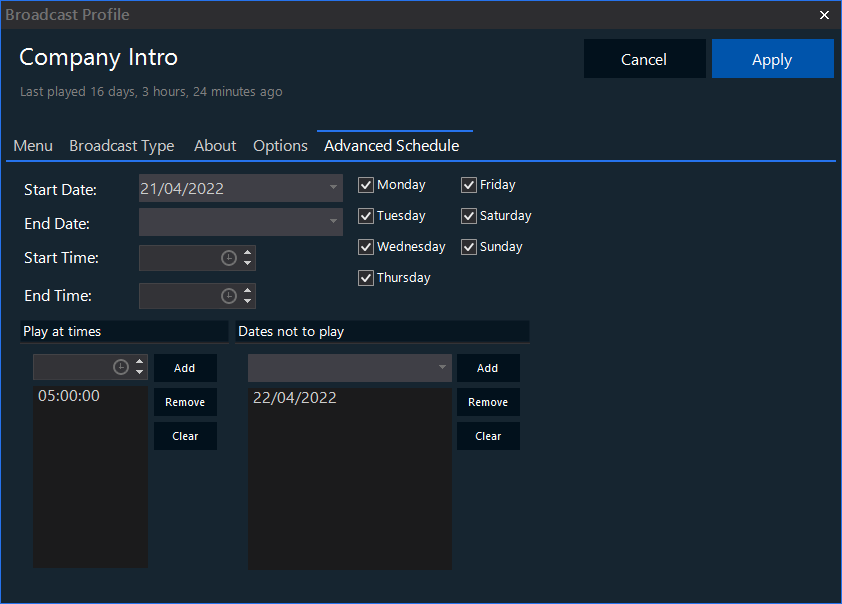Remove the selected date not to play
This screenshot has width=842, height=604.
click(x=488, y=402)
